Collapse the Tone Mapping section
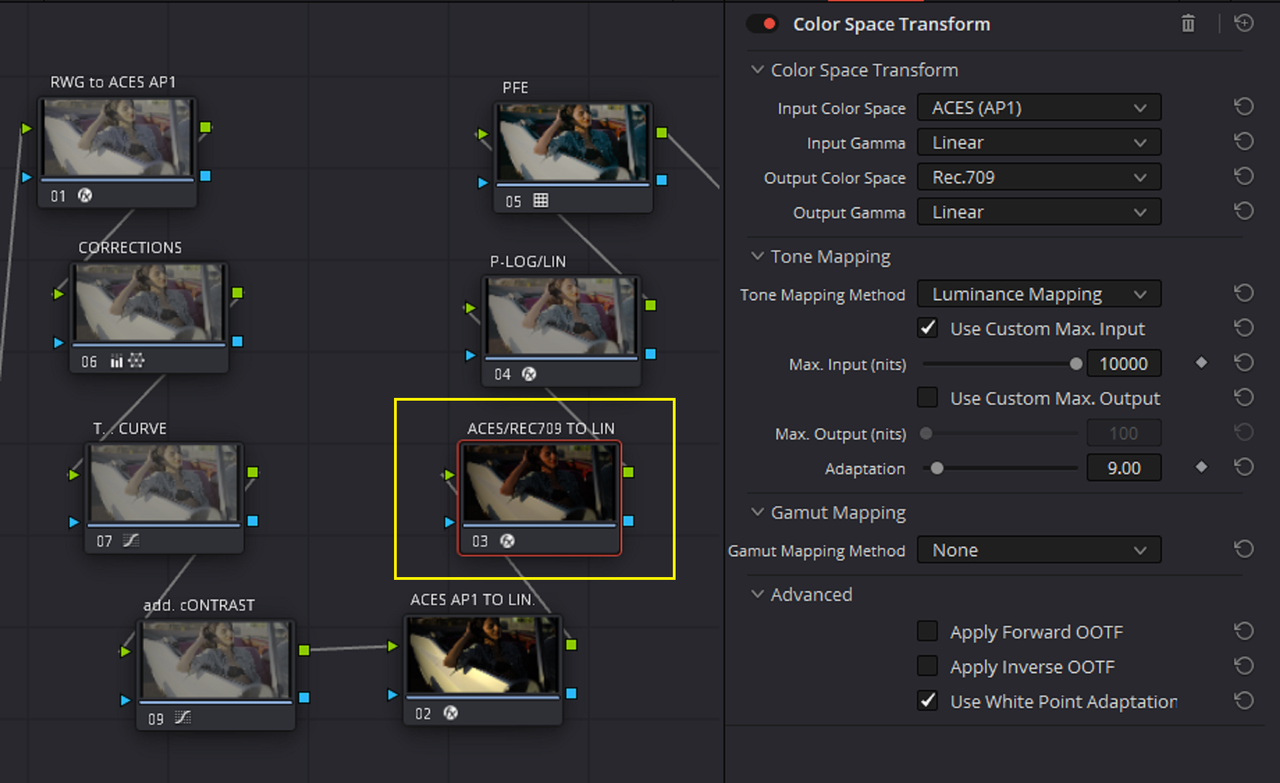The width and height of the screenshot is (1280, 783). coord(757,257)
